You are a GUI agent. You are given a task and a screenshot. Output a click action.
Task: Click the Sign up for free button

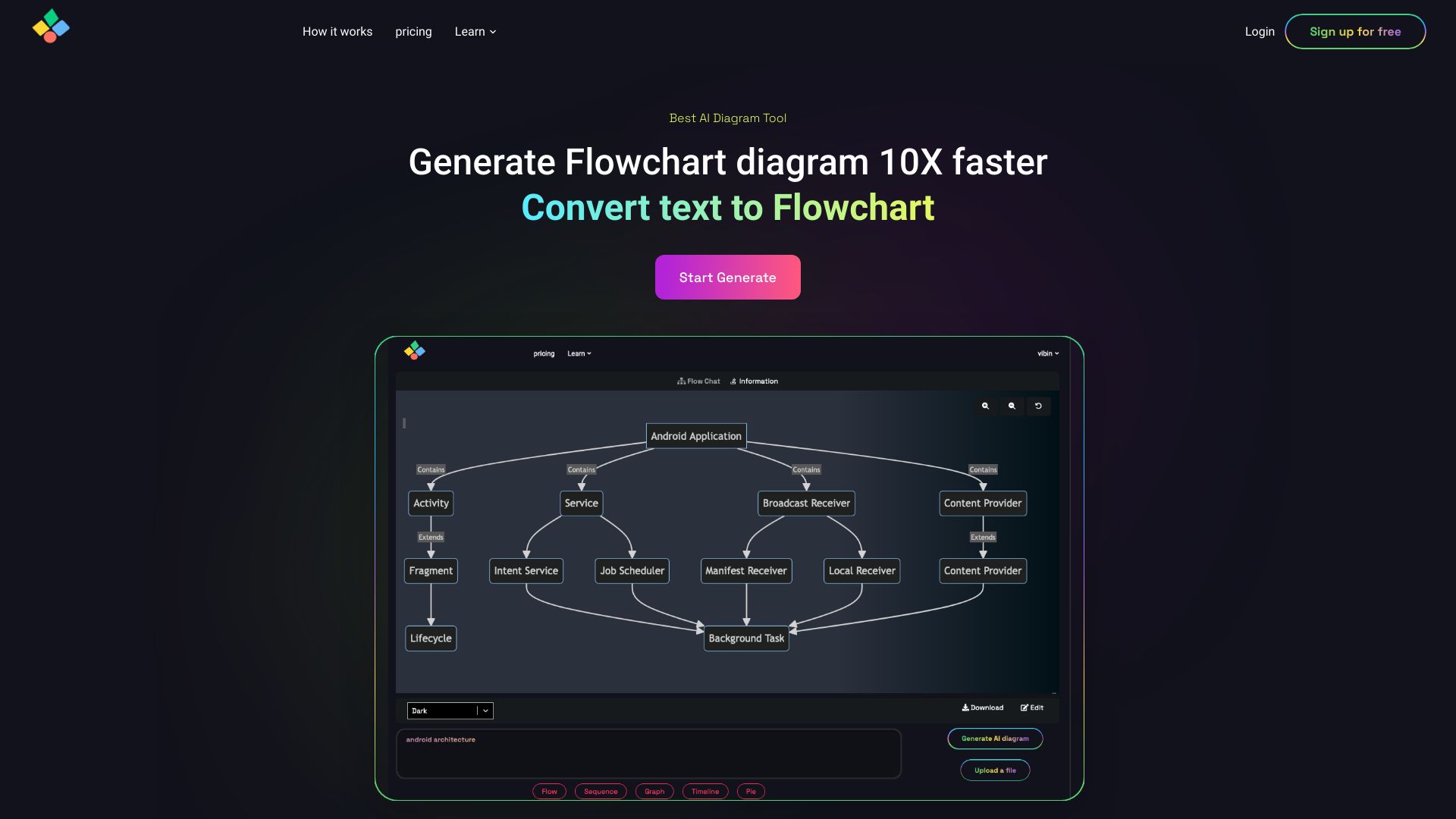coord(1355,31)
